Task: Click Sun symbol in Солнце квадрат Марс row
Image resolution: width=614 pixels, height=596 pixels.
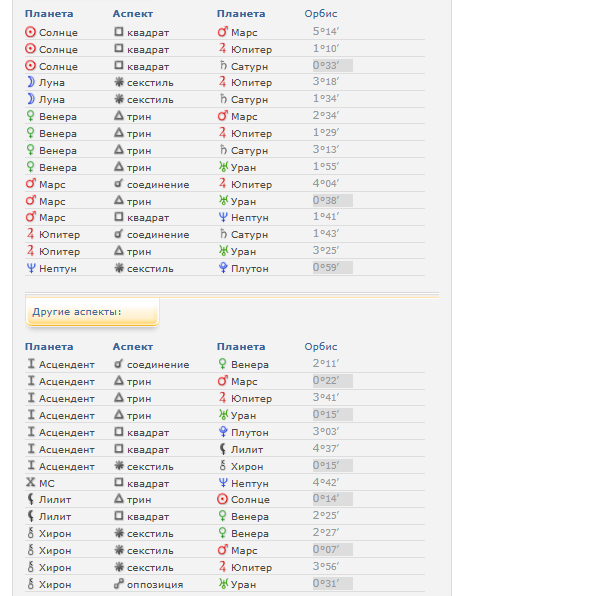Action: click(30, 32)
